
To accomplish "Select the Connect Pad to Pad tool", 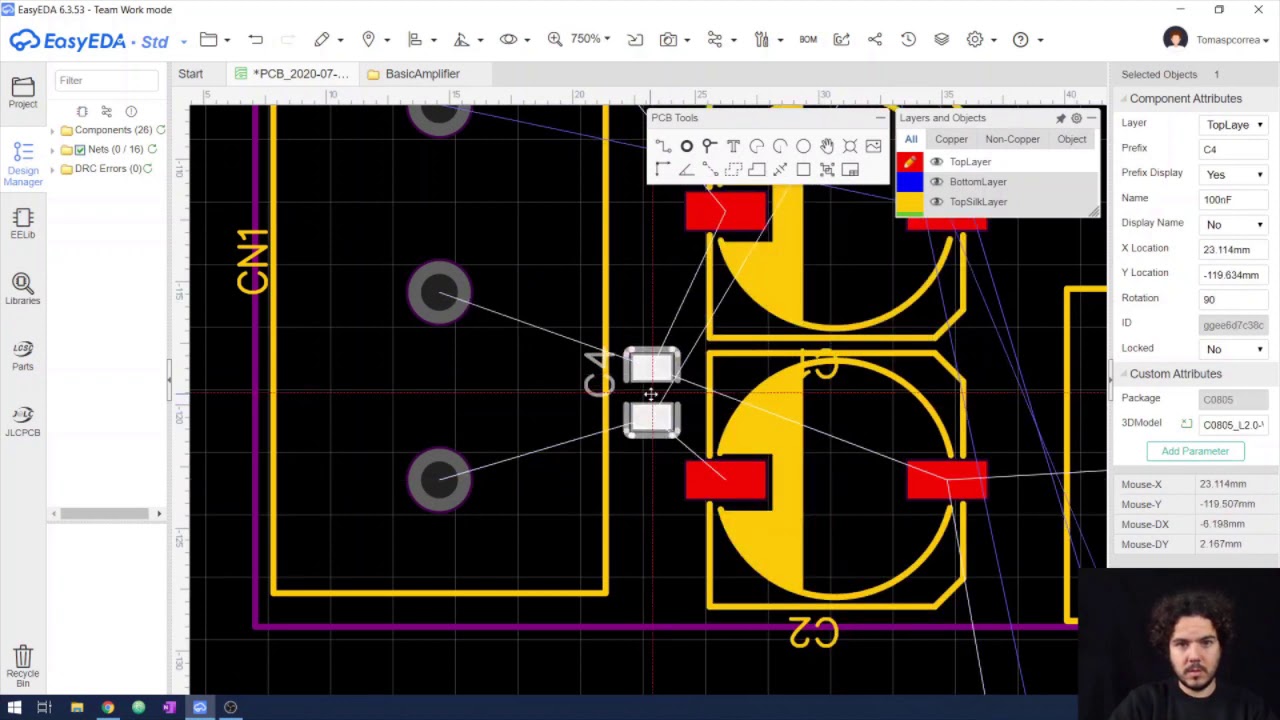I will coord(709,170).
